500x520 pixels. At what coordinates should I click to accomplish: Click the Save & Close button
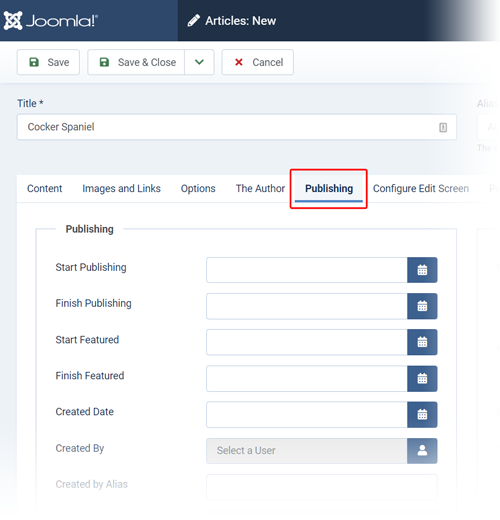[136, 62]
